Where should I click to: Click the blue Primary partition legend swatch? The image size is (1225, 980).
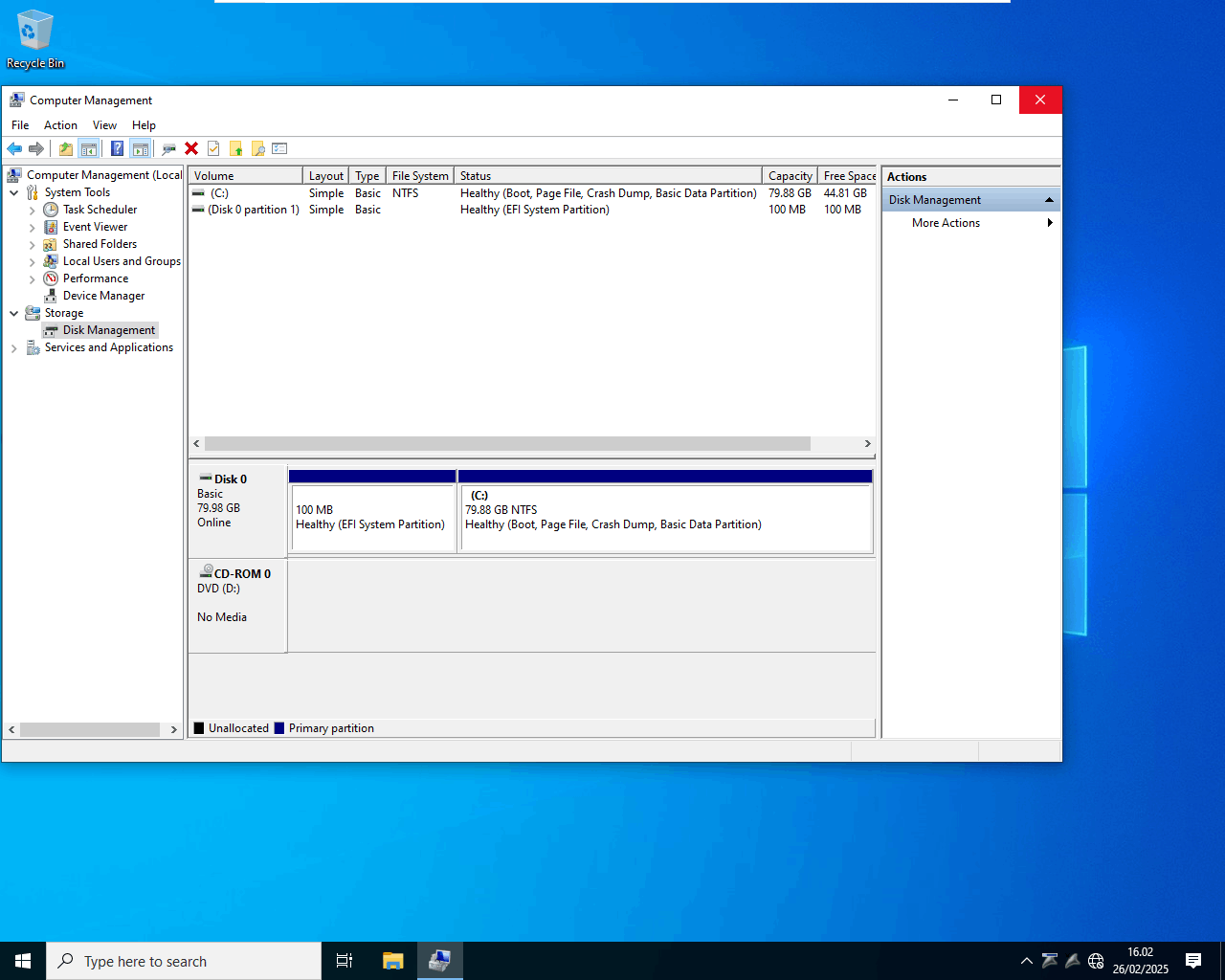[279, 728]
